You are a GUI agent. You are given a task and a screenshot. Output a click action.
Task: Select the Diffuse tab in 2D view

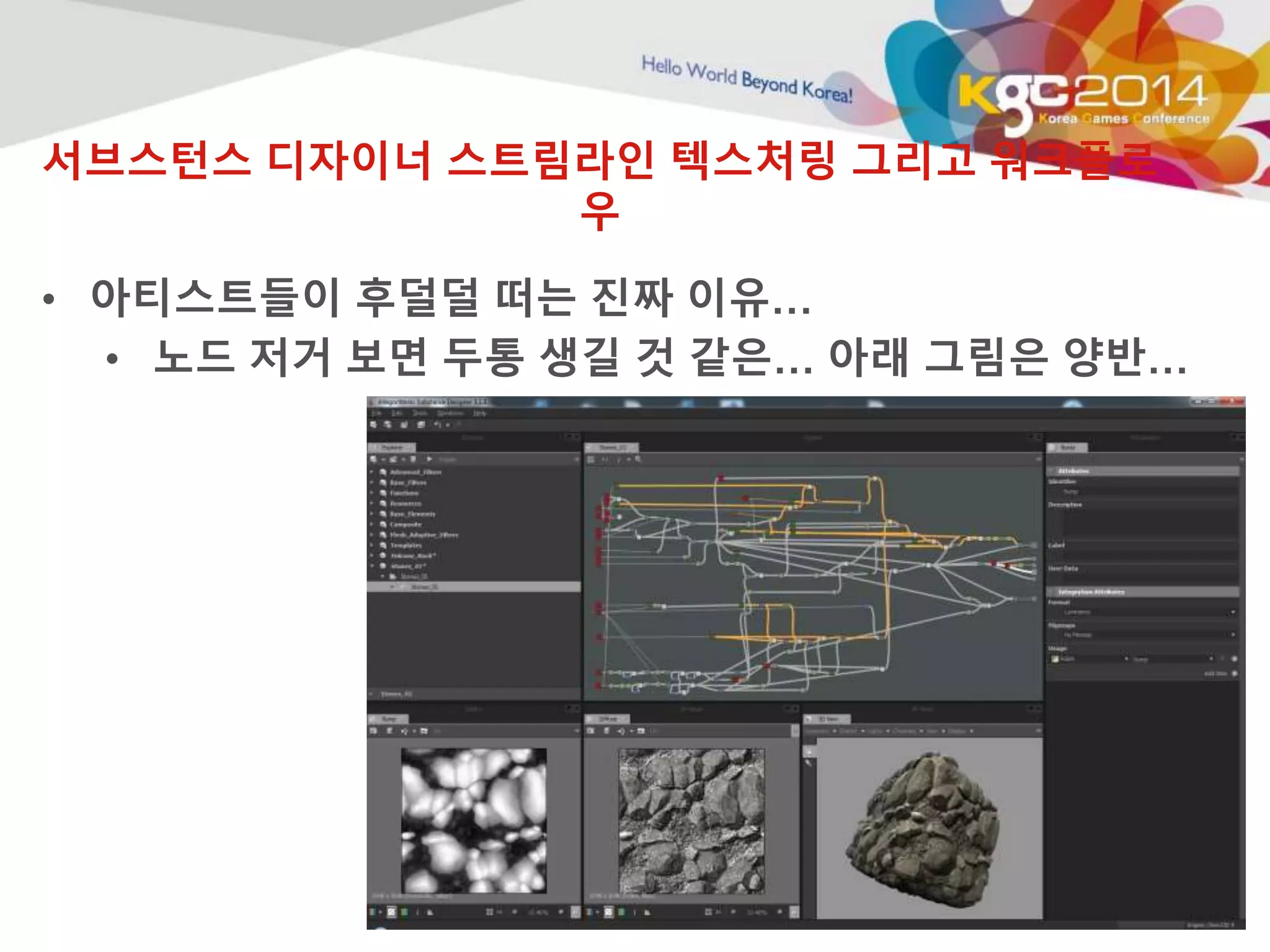pos(608,719)
